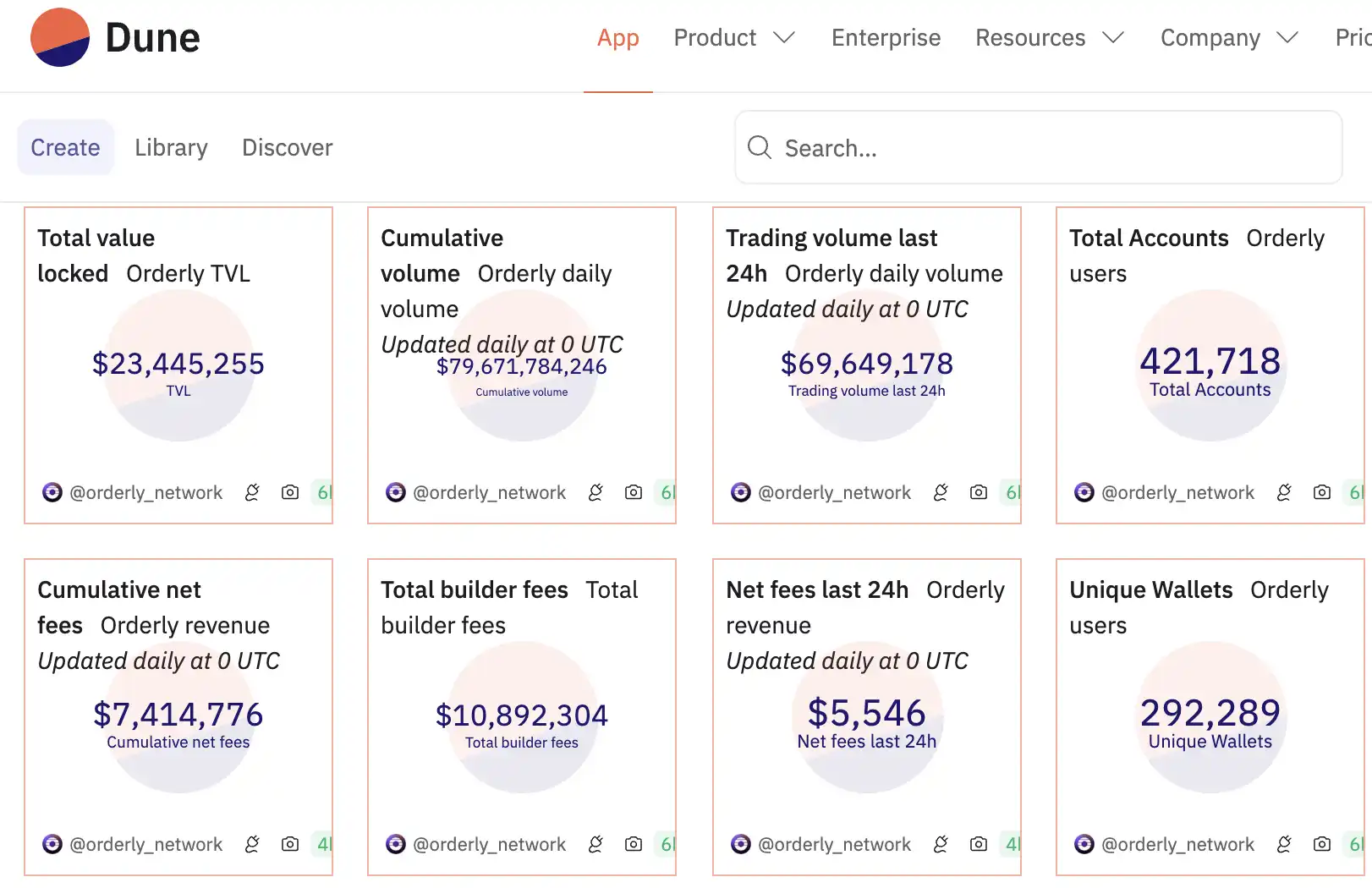Open @orderly_network link on Cumulative volume card
This screenshot has height=888, width=1372.
coord(489,492)
